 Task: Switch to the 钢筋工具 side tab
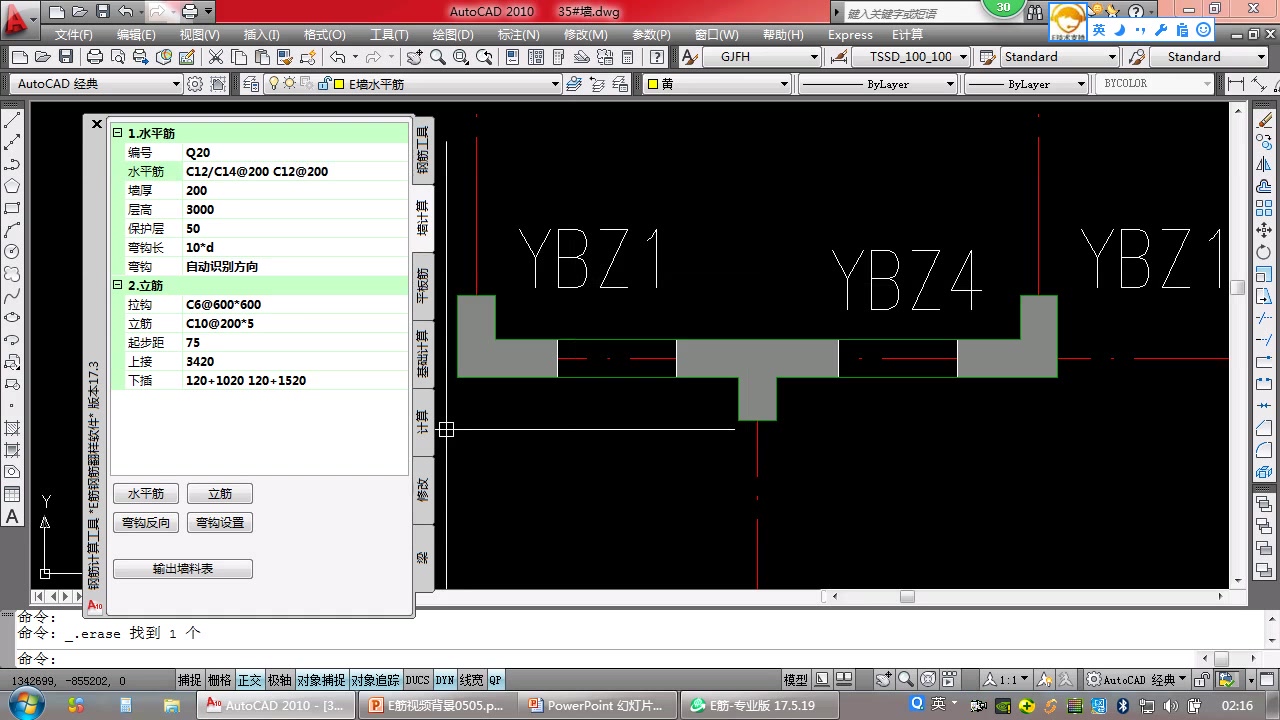tap(423, 150)
